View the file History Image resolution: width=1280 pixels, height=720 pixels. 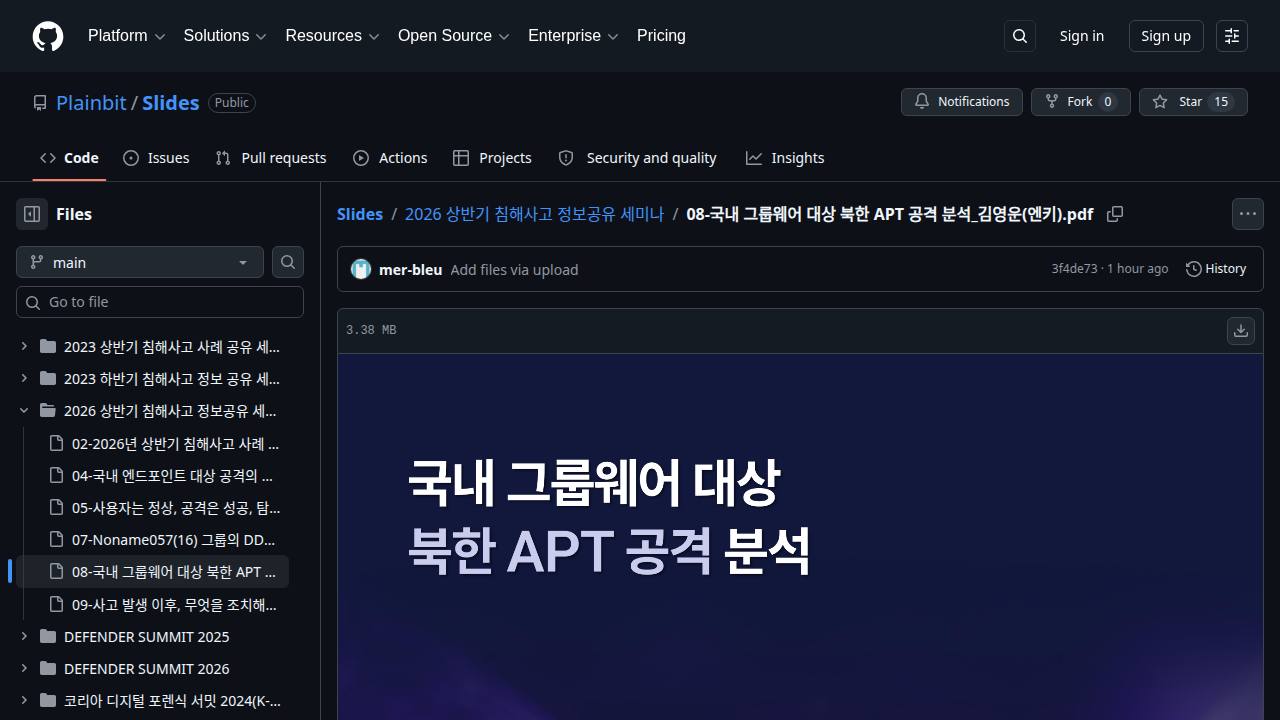[x=1216, y=269]
